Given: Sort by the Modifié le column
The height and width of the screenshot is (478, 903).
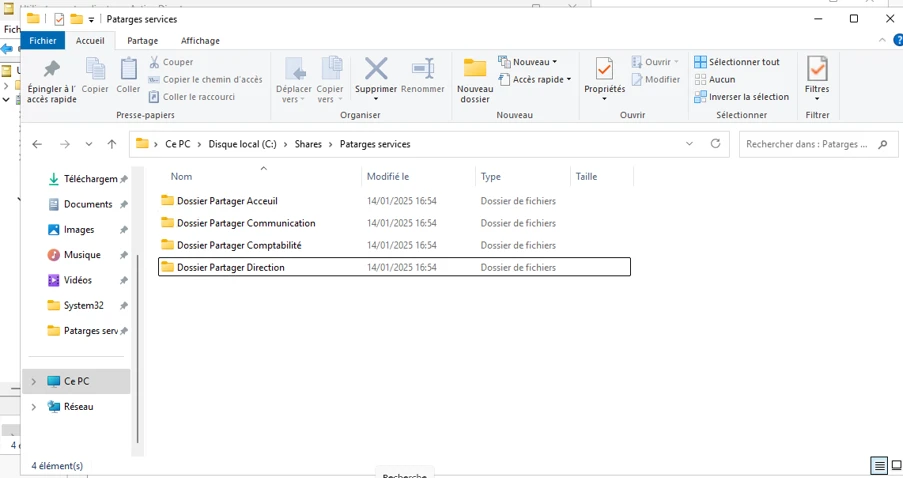Looking at the screenshot, I should click(x=388, y=177).
